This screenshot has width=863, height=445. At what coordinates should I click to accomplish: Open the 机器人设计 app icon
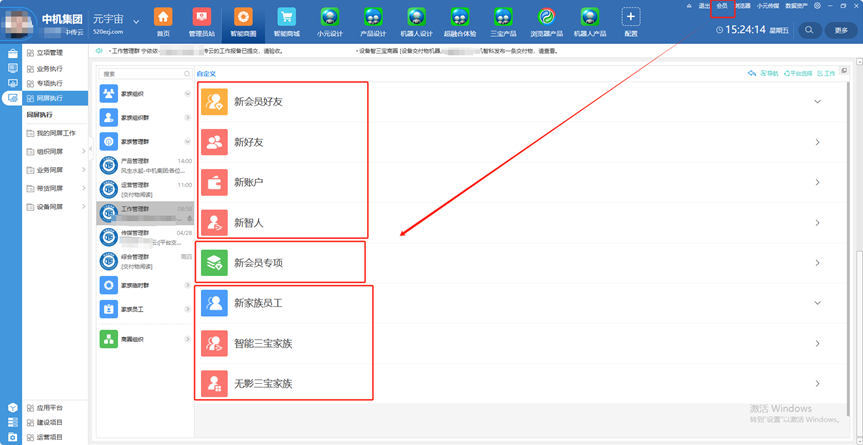416,17
